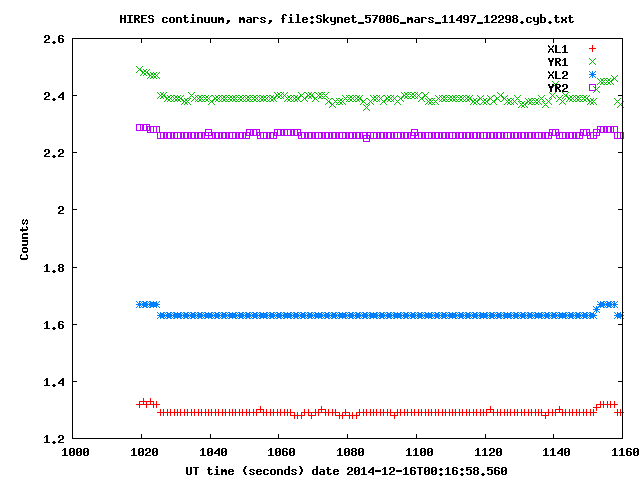Screen dimensions: 640x480
Task: Click the y-axis tick label 1.6
Action: [54, 325]
